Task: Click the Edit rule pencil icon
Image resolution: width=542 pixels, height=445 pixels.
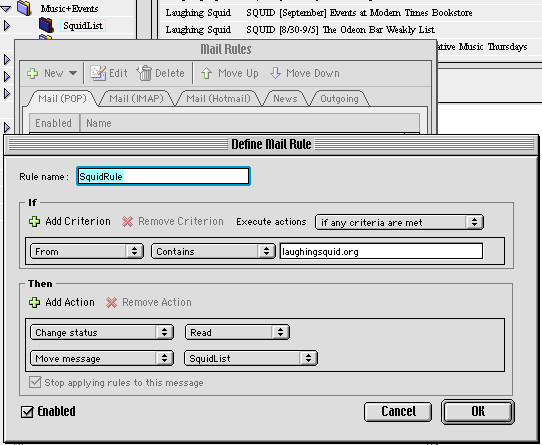Action: [x=98, y=73]
